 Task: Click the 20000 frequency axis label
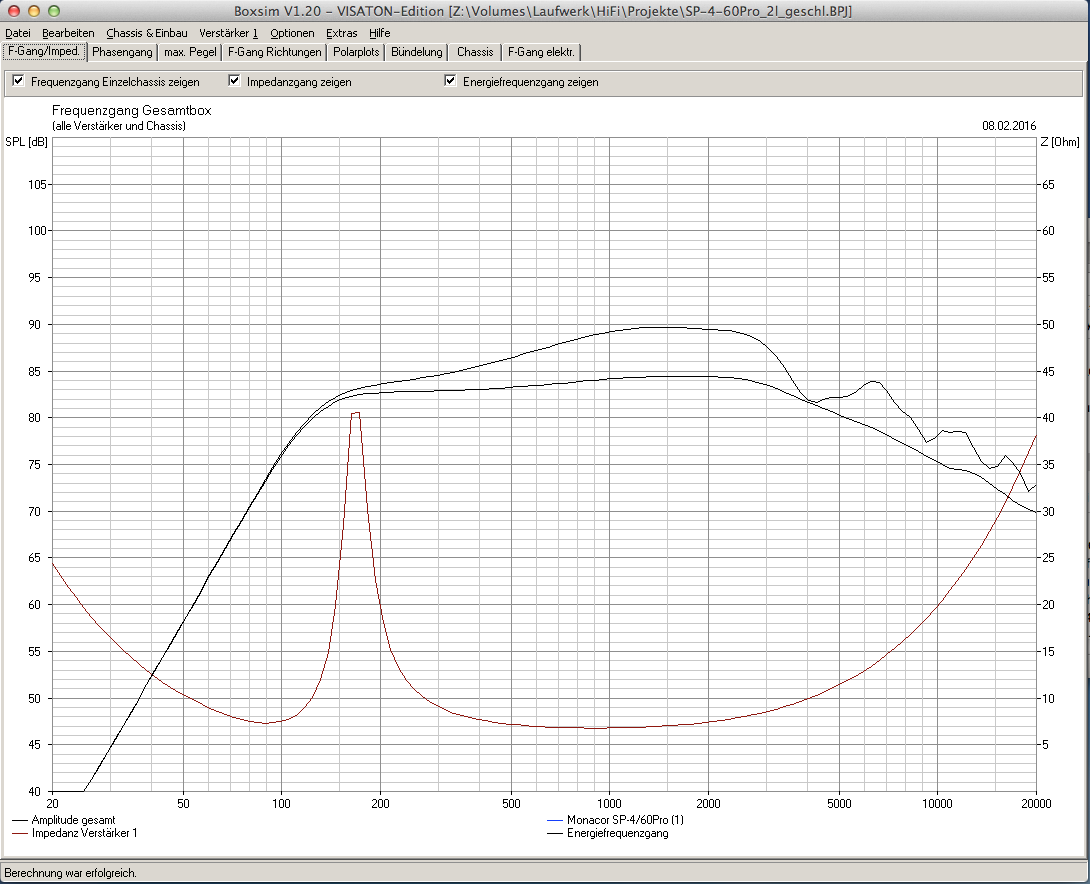(x=1036, y=804)
